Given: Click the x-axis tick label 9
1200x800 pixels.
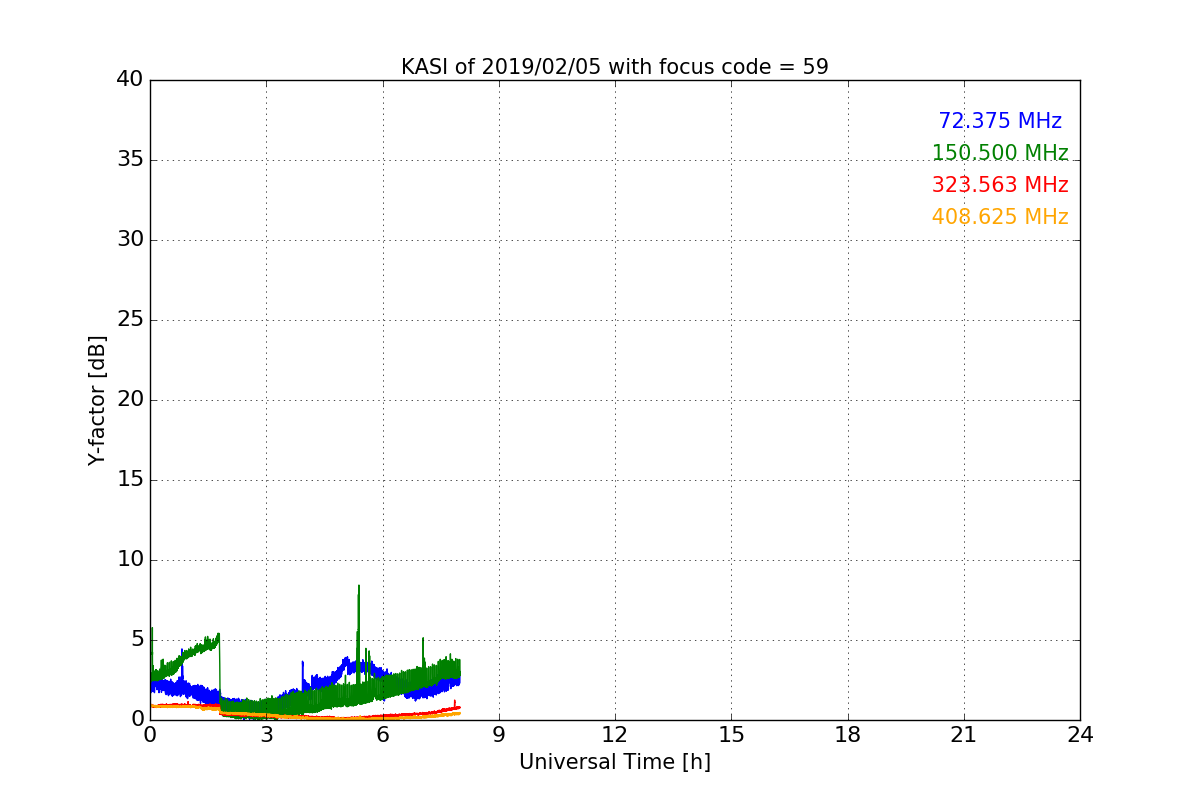Looking at the screenshot, I should coord(499,735).
